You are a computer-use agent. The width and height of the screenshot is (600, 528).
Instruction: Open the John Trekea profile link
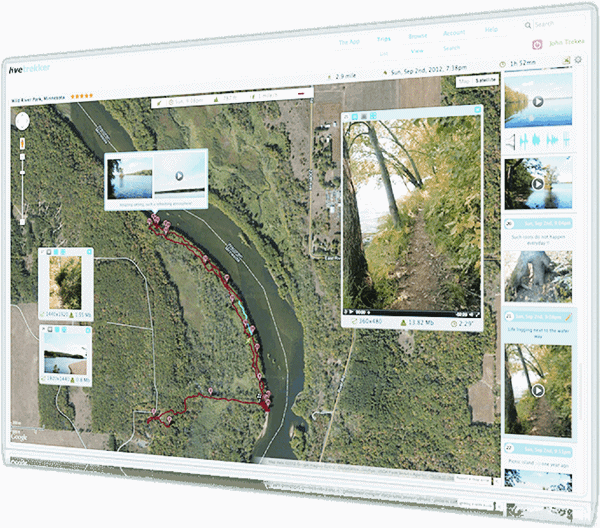click(x=566, y=42)
